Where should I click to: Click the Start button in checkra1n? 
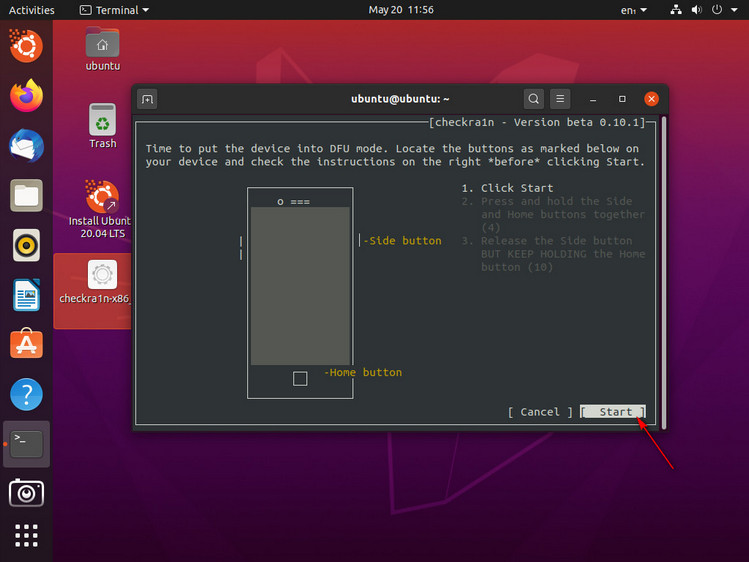[614, 412]
